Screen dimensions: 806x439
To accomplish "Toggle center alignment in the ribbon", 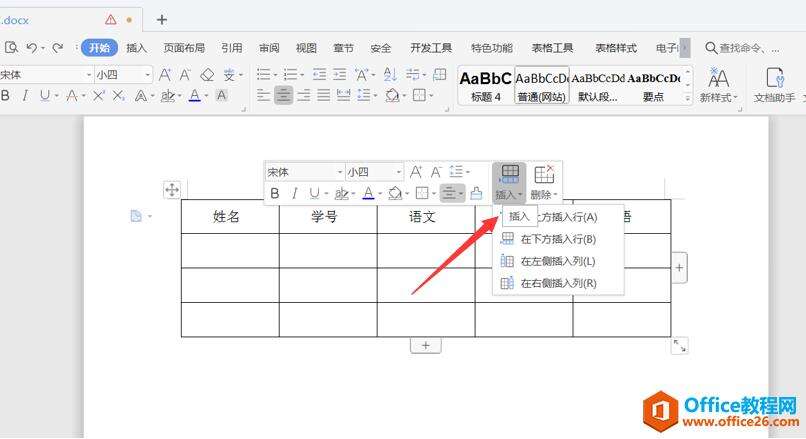I will (x=283, y=96).
